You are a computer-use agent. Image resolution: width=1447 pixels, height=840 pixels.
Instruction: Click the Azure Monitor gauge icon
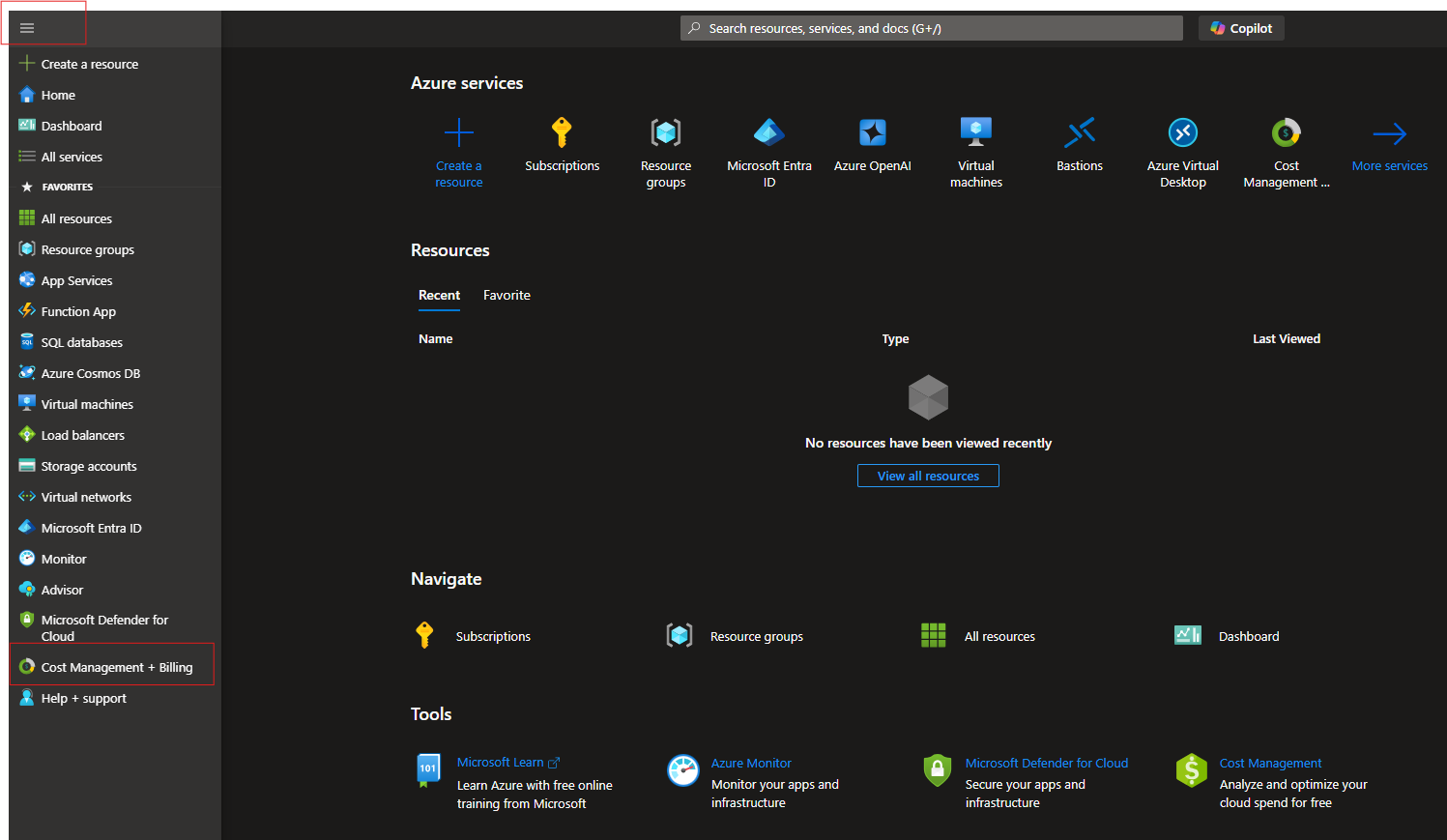coord(683,770)
